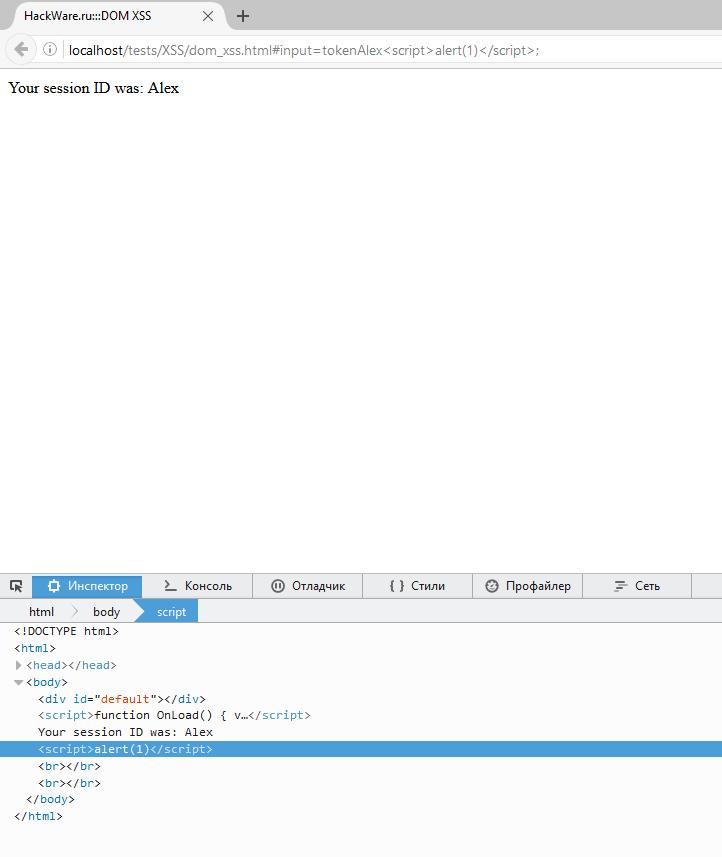Select the body breadcrumb

[x=106, y=611]
